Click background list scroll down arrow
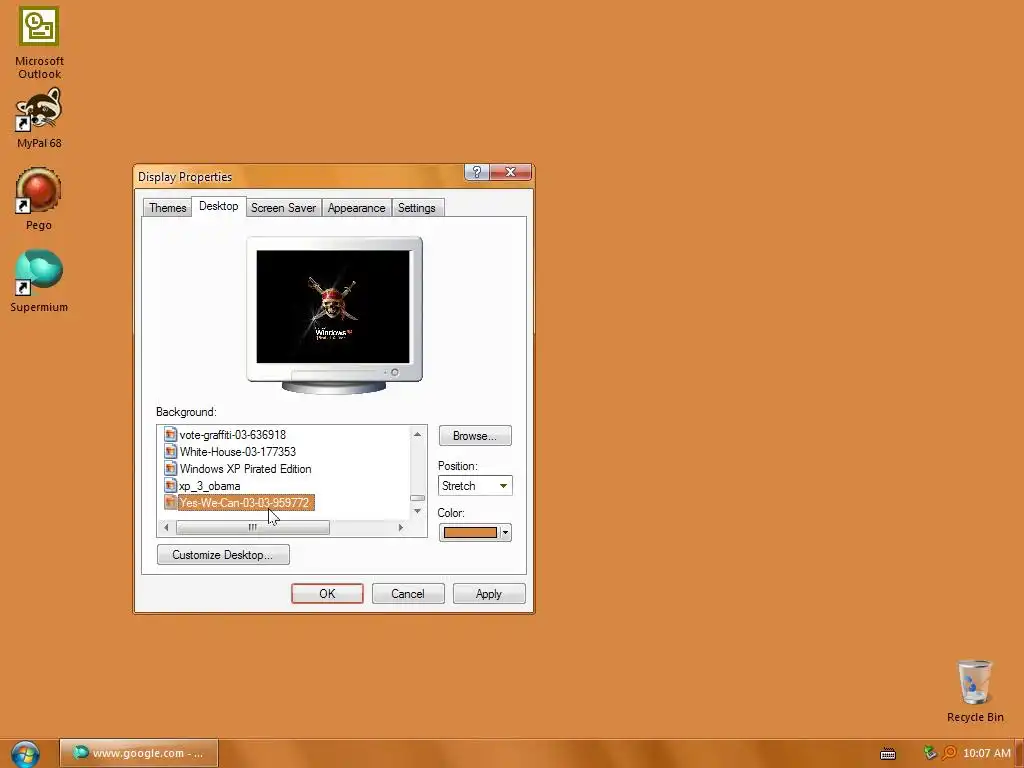Screen dimensions: 1024x768 [417, 511]
